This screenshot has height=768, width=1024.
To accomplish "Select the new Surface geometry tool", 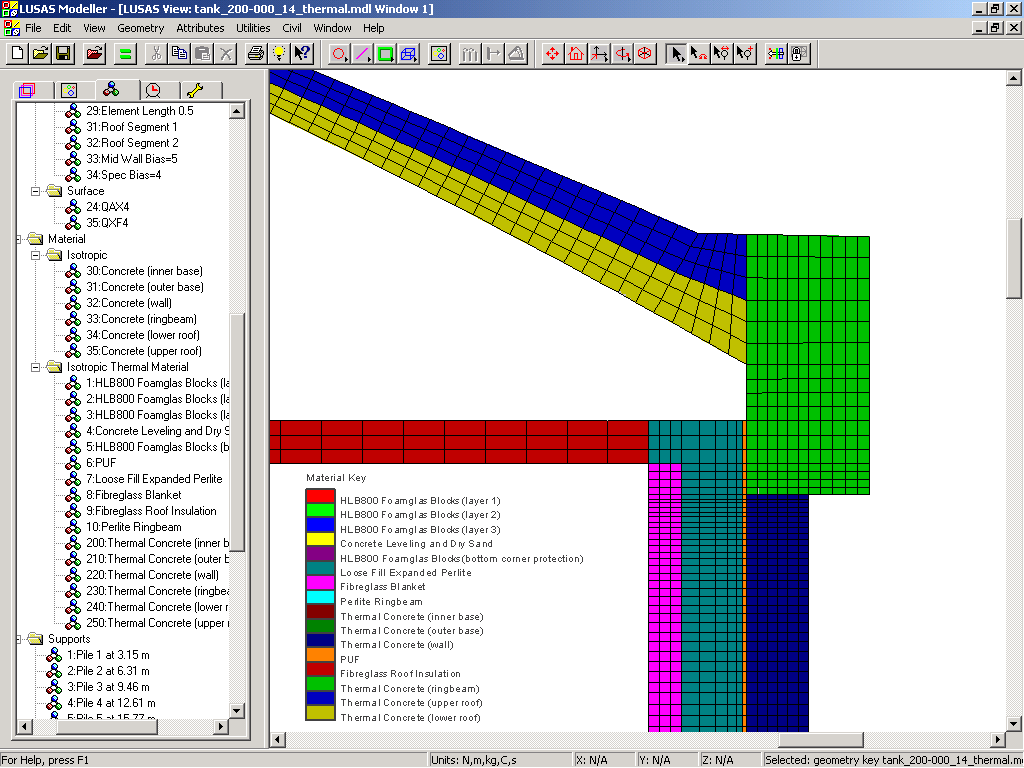I will pos(385,53).
